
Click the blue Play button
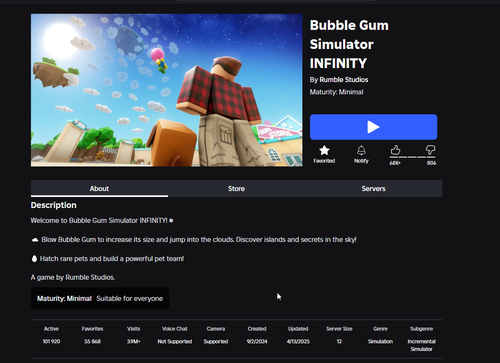pos(373,127)
